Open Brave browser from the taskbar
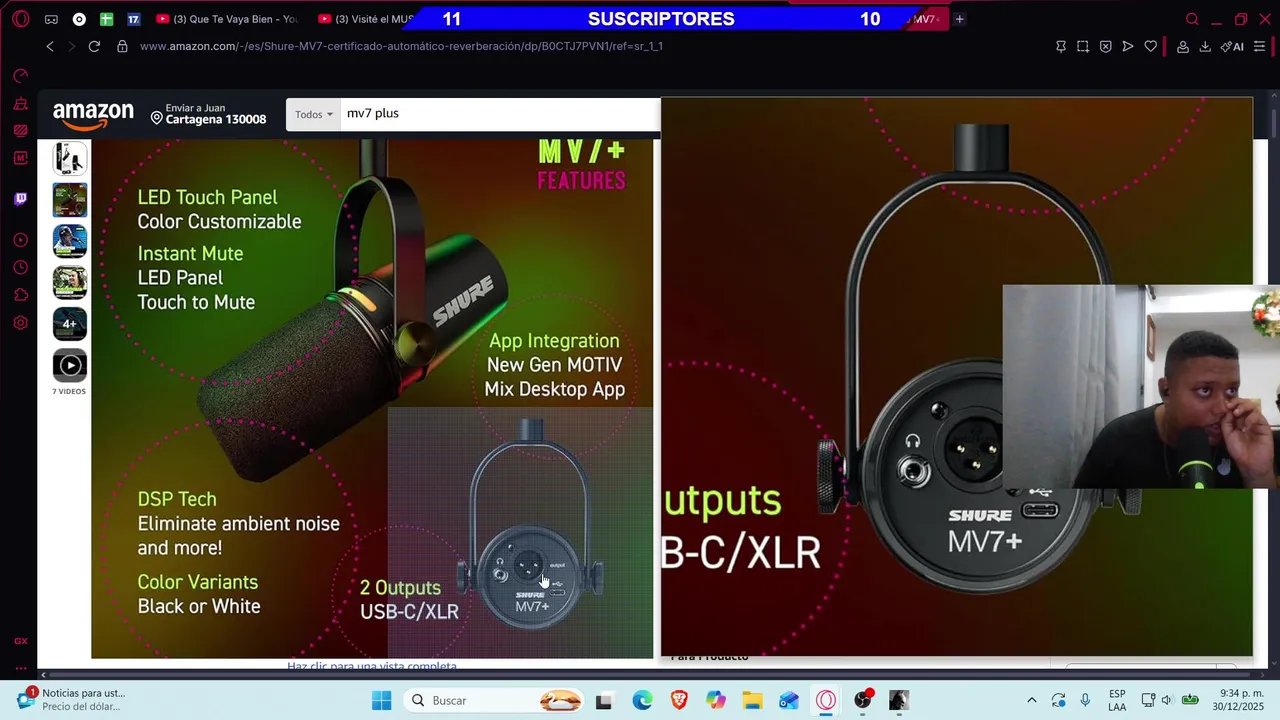Viewport: 1280px width, 720px height. pyautogui.click(x=679, y=700)
